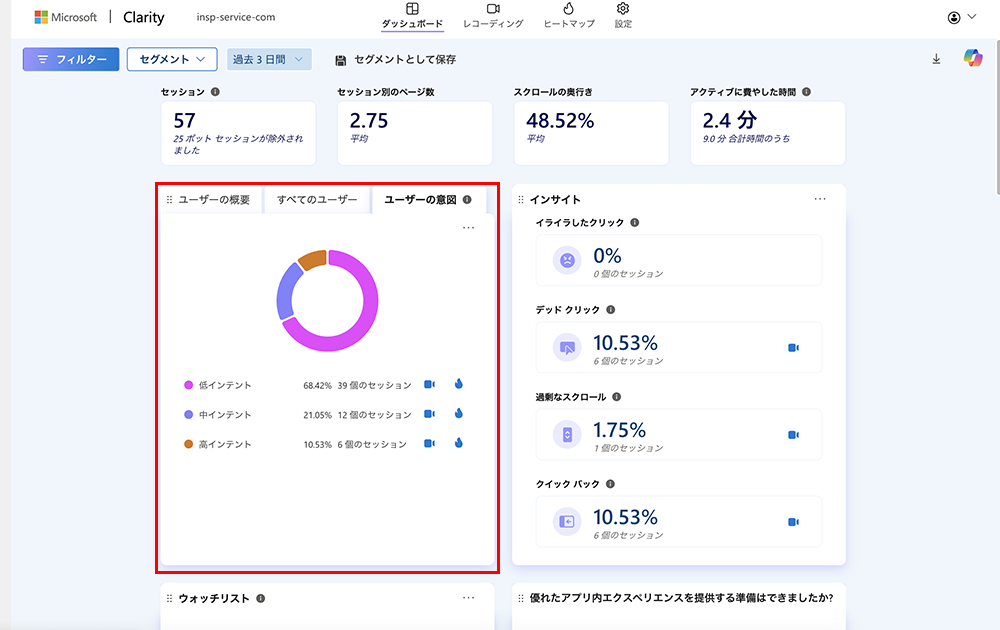Open the 設定 tab

pyautogui.click(x=623, y=16)
